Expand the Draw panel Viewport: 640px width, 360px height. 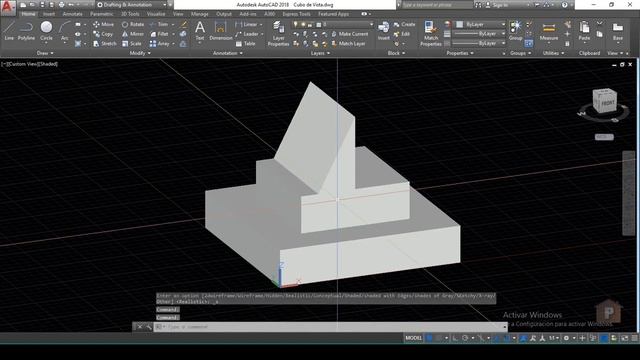click(x=45, y=53)
